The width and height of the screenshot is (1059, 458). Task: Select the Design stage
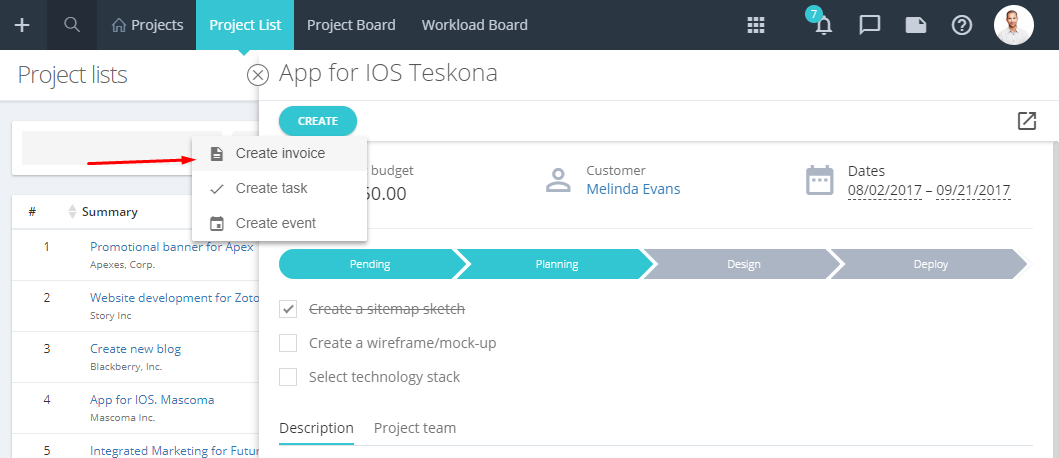[744, 264]
